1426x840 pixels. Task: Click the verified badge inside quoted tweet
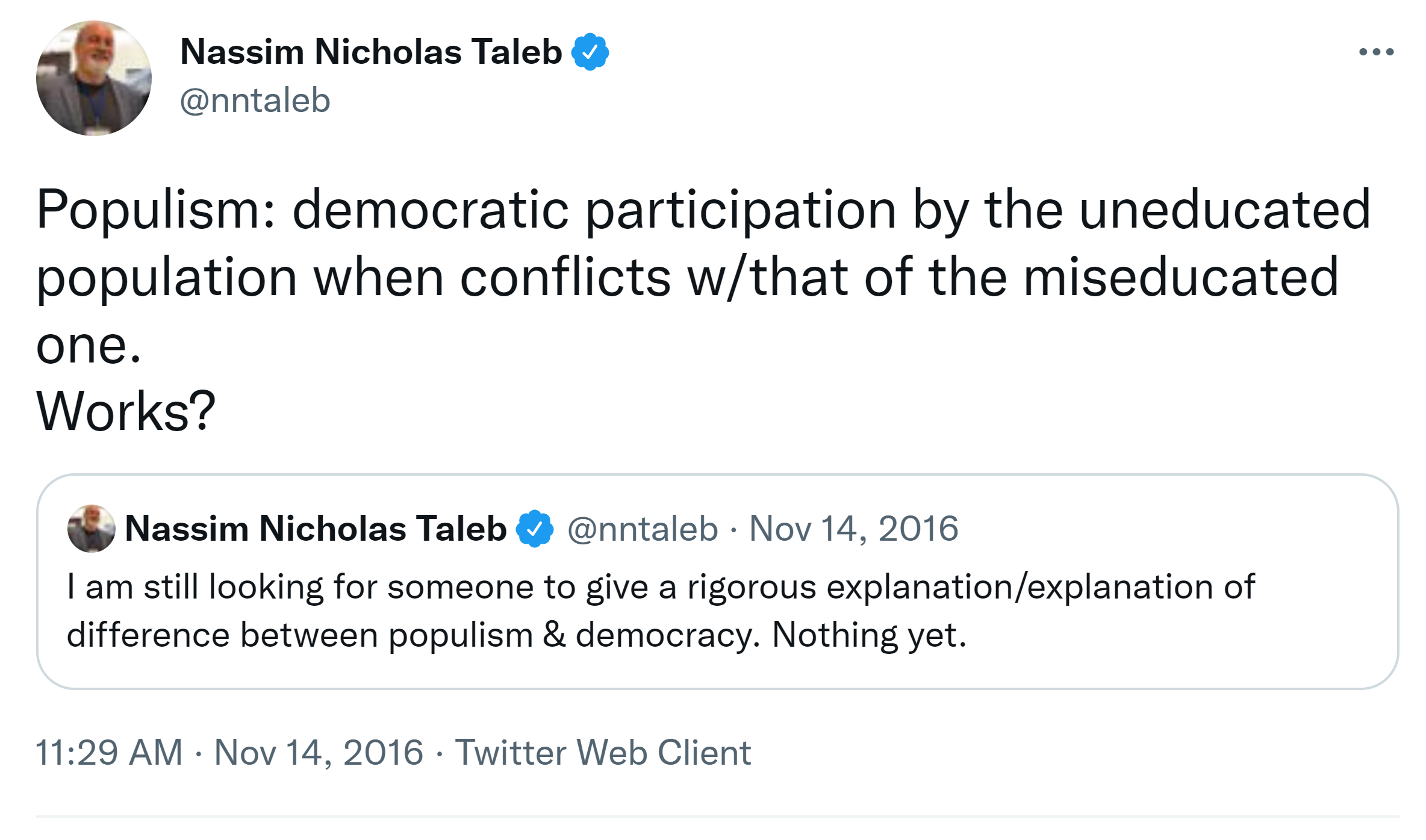point(534,529)
